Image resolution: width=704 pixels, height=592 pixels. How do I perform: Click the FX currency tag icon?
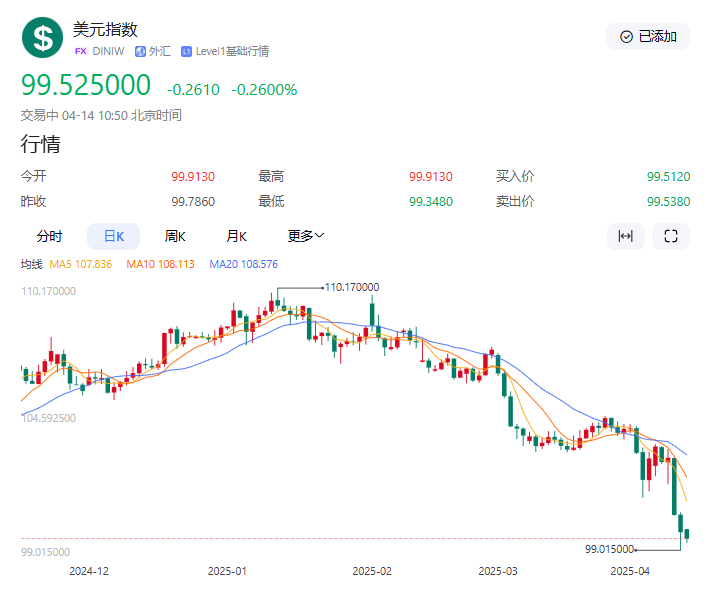click(81, 51)
